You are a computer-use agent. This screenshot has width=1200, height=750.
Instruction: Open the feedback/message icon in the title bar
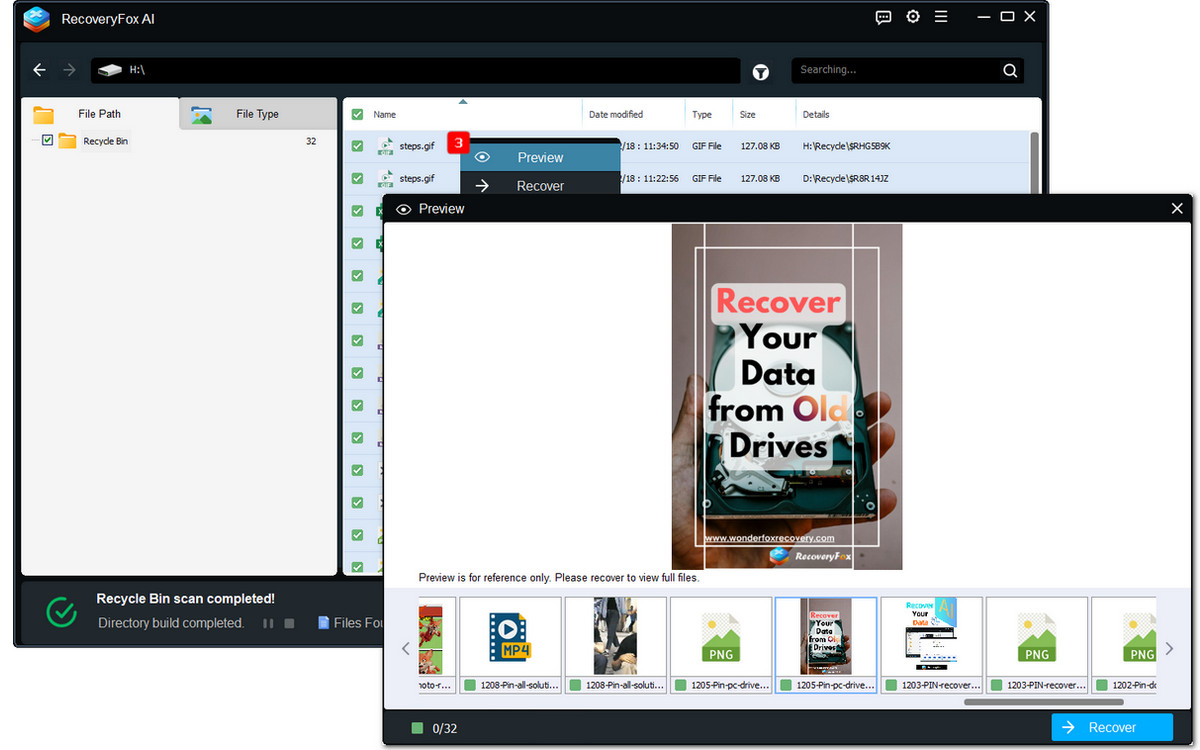[x=883, y=17]
